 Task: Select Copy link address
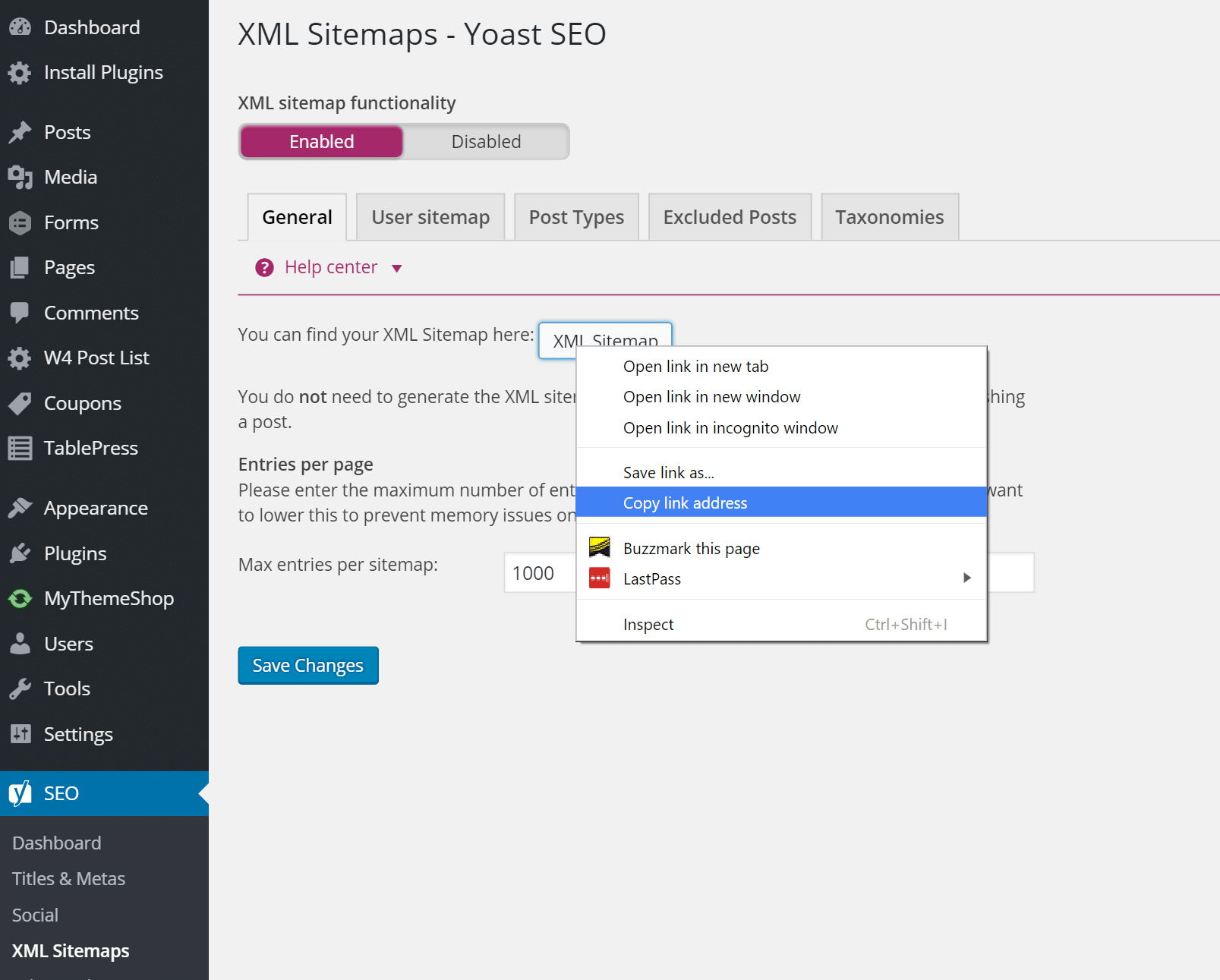click(685, 503)
